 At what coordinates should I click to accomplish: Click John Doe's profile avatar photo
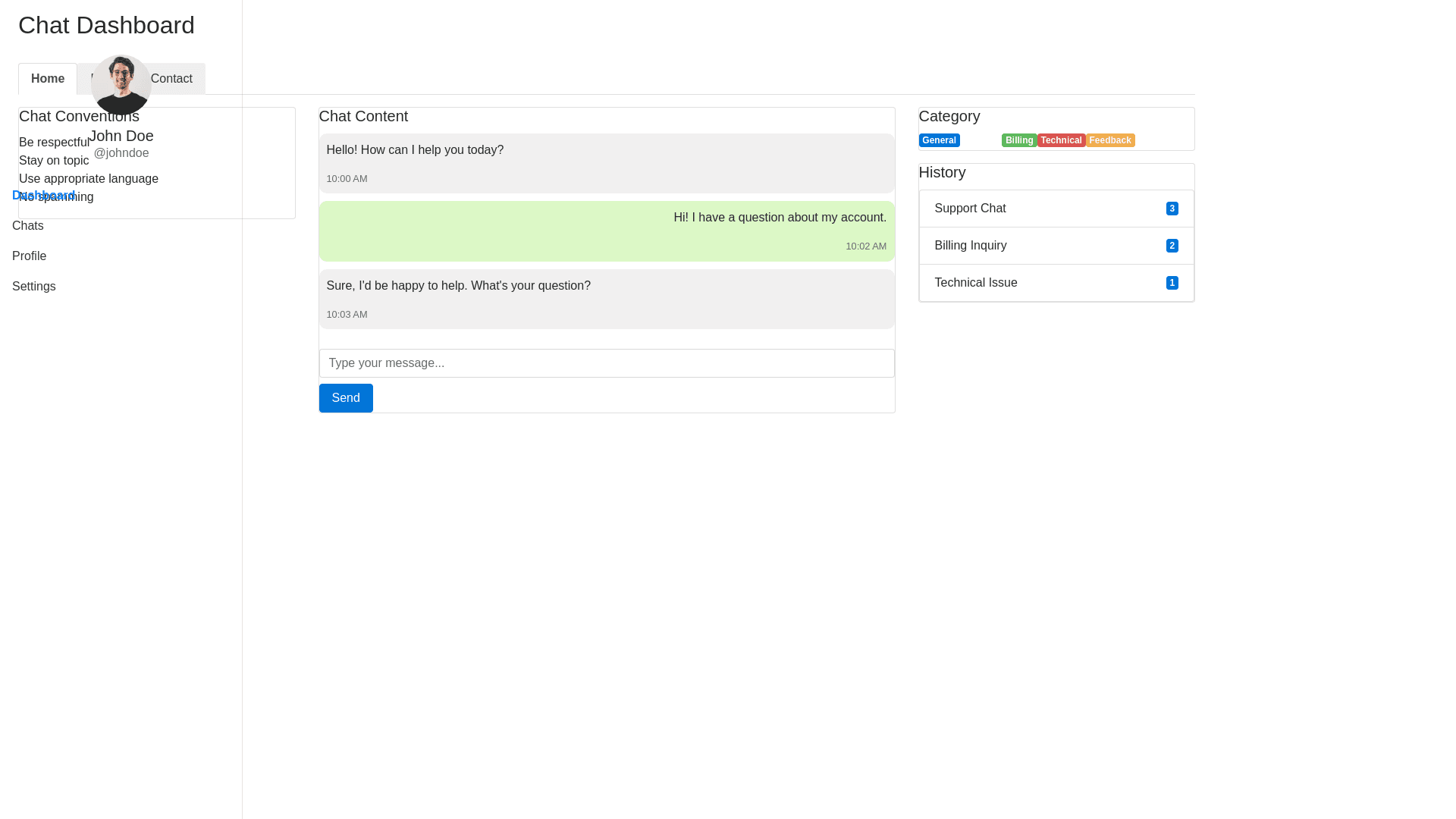coord(121,84)
